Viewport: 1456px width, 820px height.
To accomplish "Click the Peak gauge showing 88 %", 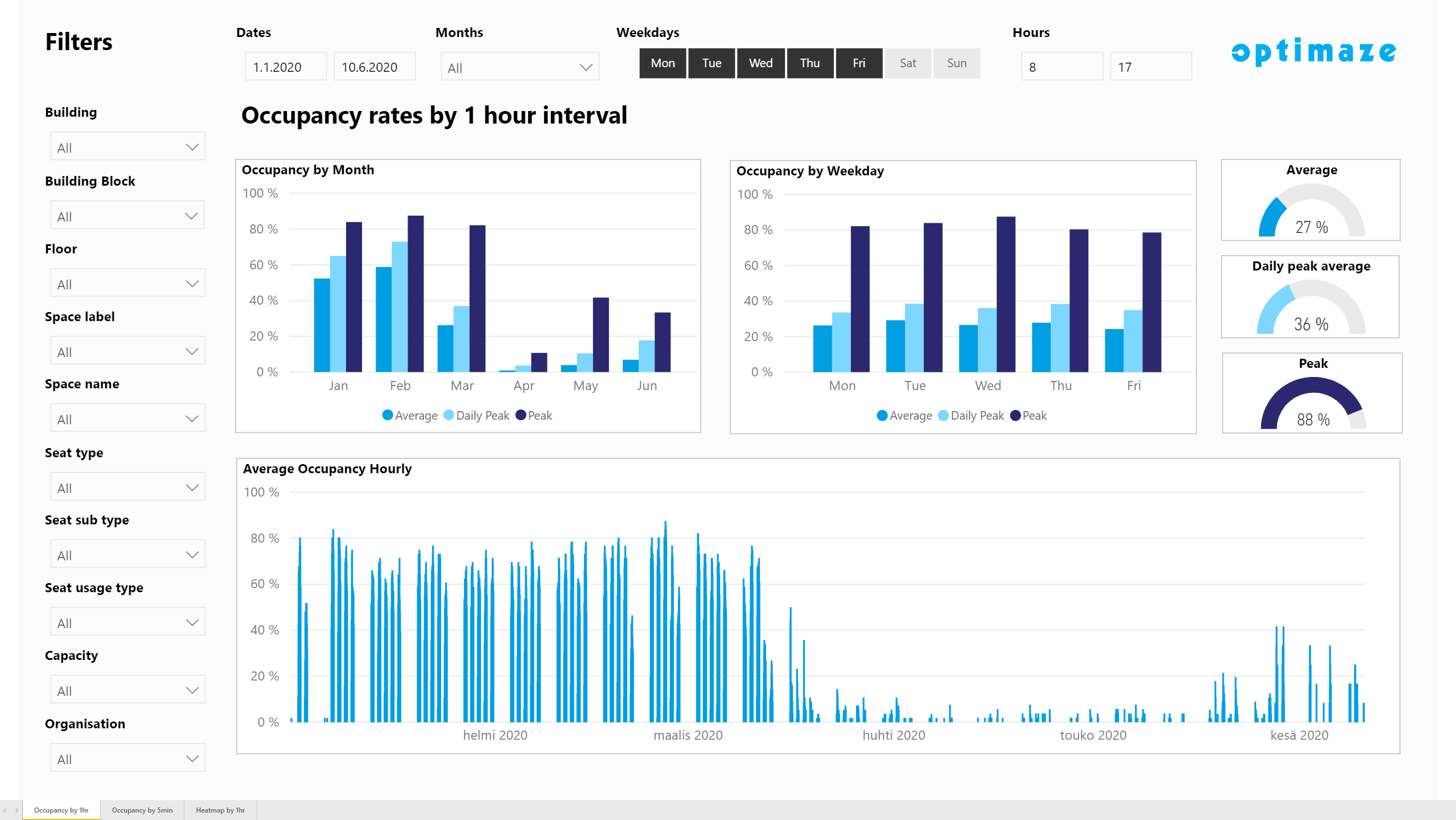I will pos(1312,403).
